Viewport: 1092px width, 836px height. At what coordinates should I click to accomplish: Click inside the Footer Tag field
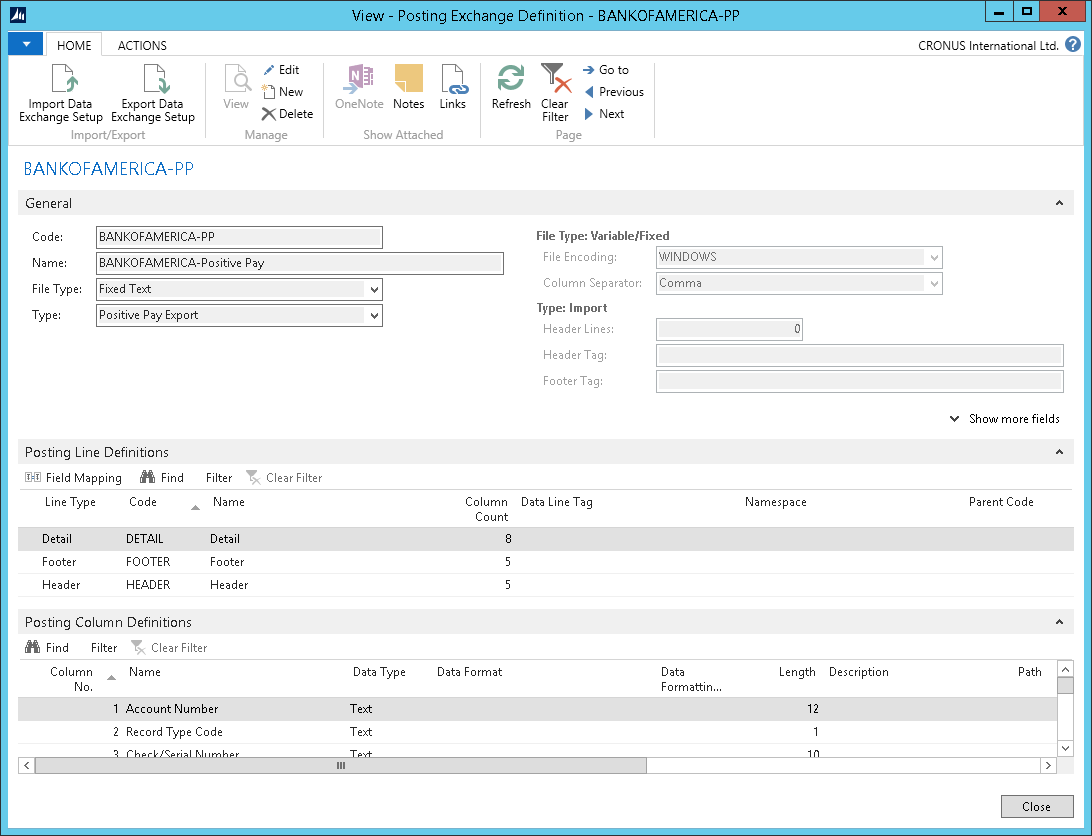(x=859, y=381)
